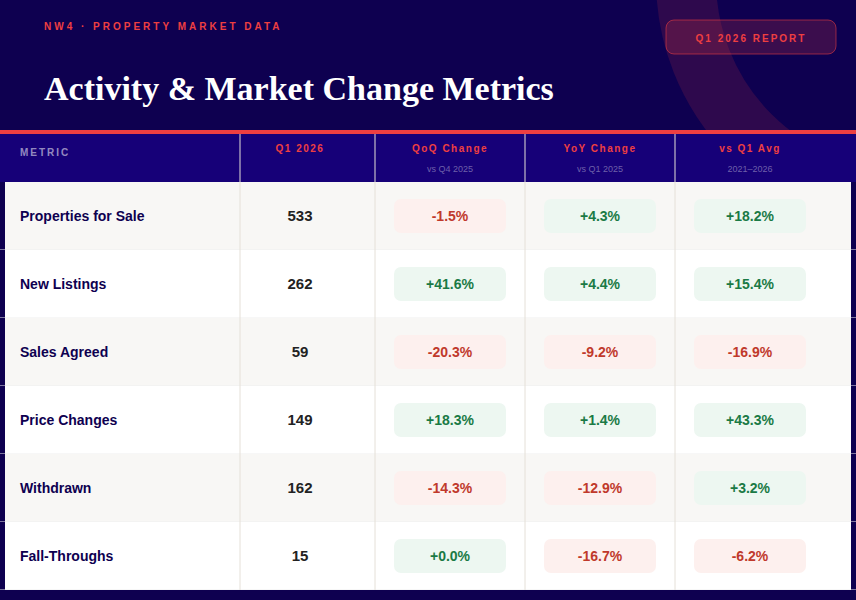This screenshot has width=856, height=600.
Task: Select the YoY Change column header
Action: (x=600, y=149)
